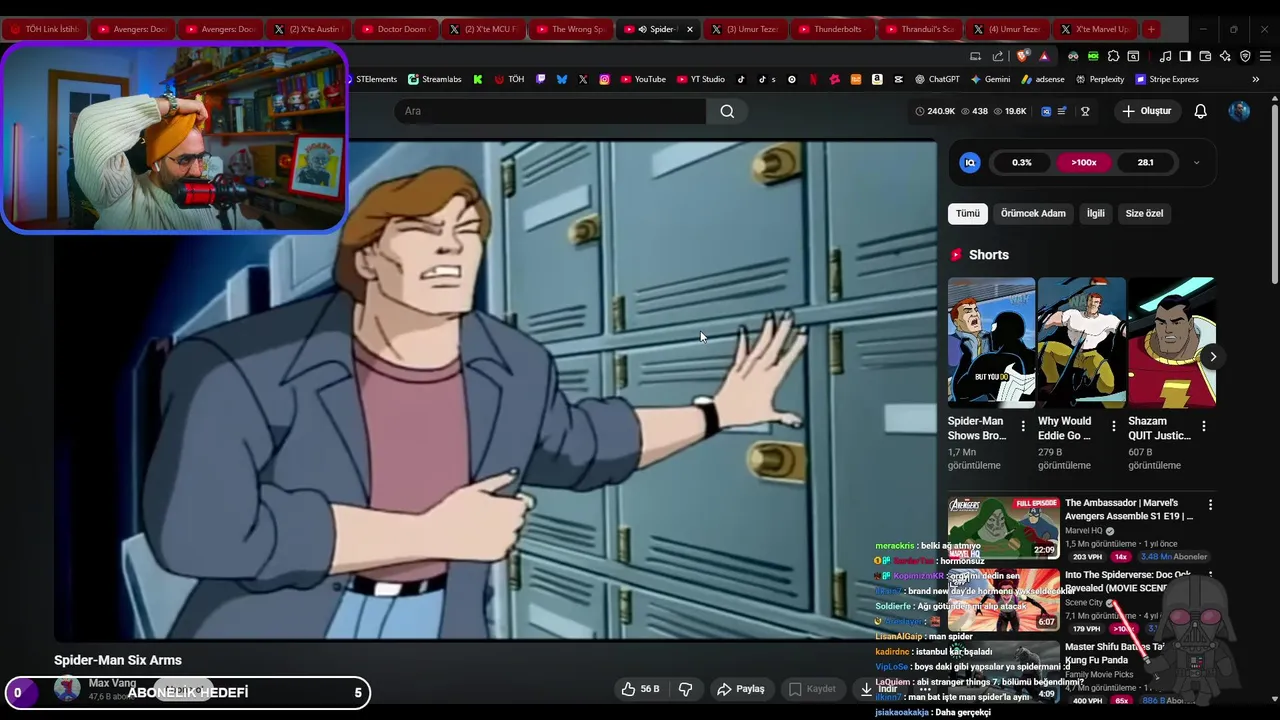Screen dimensions: 1280x720
Task: Dislike the video with thumbs down
Action: (686, 689)
